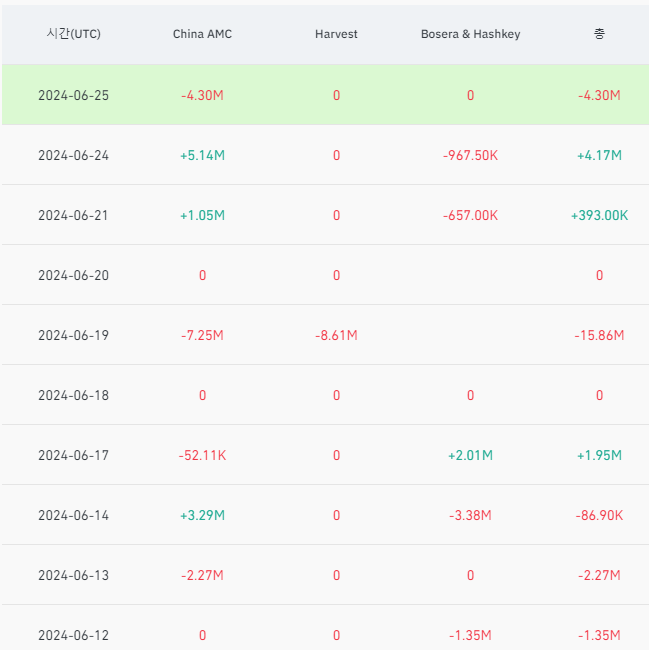Select the date 2024-06-24

point(73,155)
